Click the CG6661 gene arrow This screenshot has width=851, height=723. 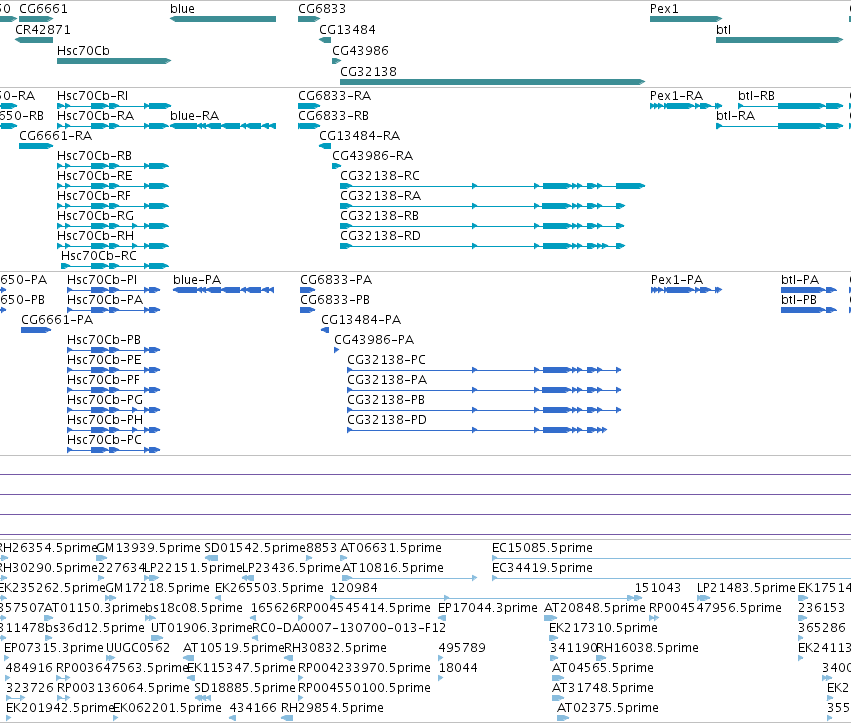pyautogui.click(x=36, y=19)
